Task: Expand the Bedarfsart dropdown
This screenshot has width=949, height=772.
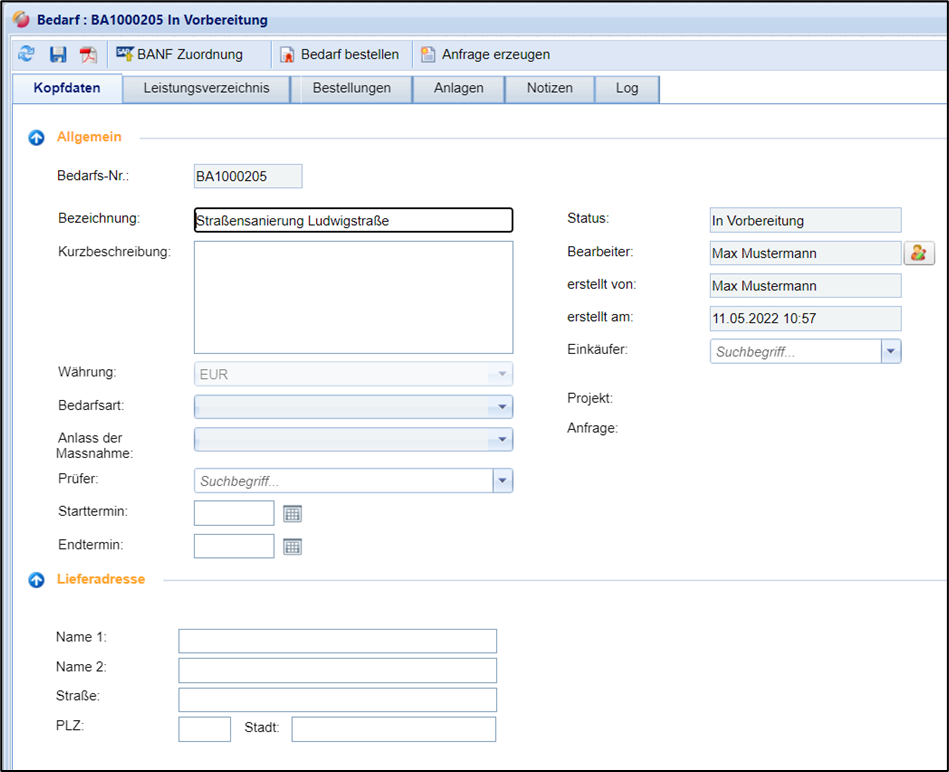Action: pyautogui.click(x=502, y=407)
